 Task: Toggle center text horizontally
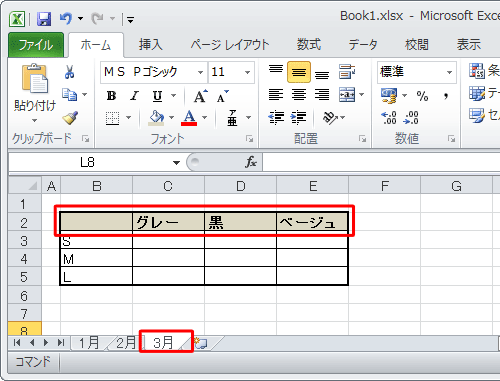[x=299, y=95]
